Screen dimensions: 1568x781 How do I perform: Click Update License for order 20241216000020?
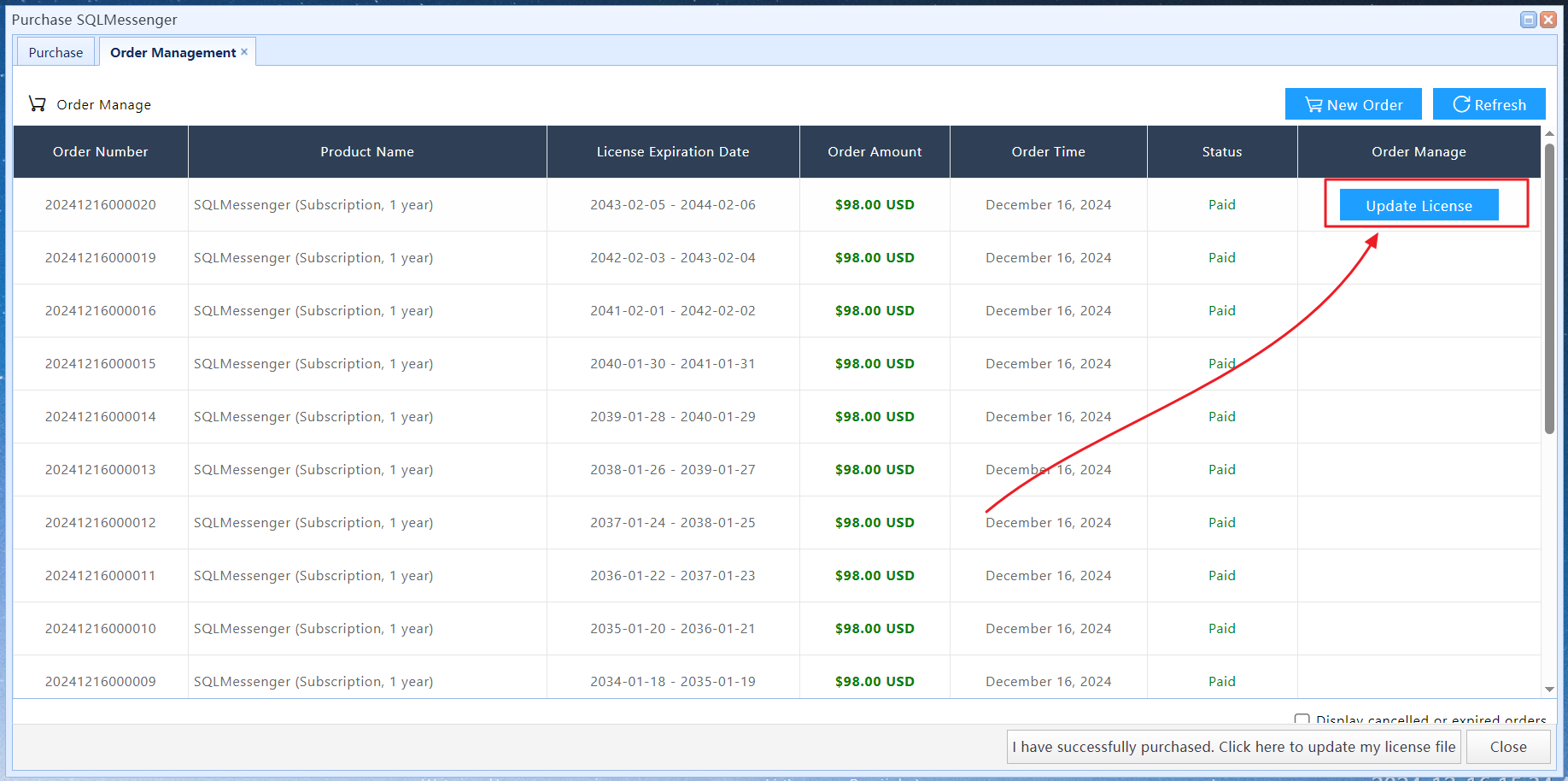point(1419,205)
